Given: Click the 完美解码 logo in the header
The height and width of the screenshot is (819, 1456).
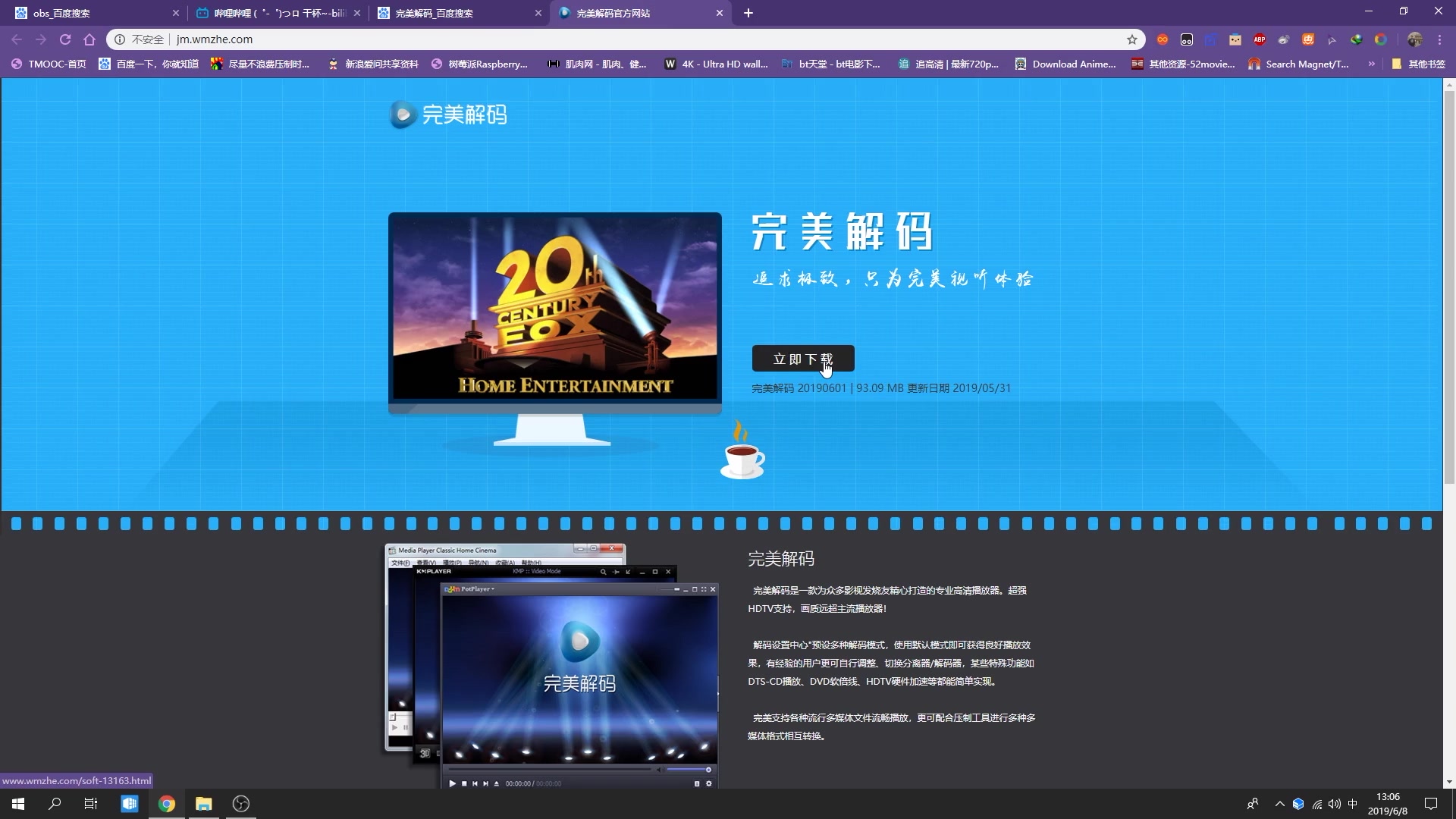Looking at the screenshot, I should click(x=447, y=115).
